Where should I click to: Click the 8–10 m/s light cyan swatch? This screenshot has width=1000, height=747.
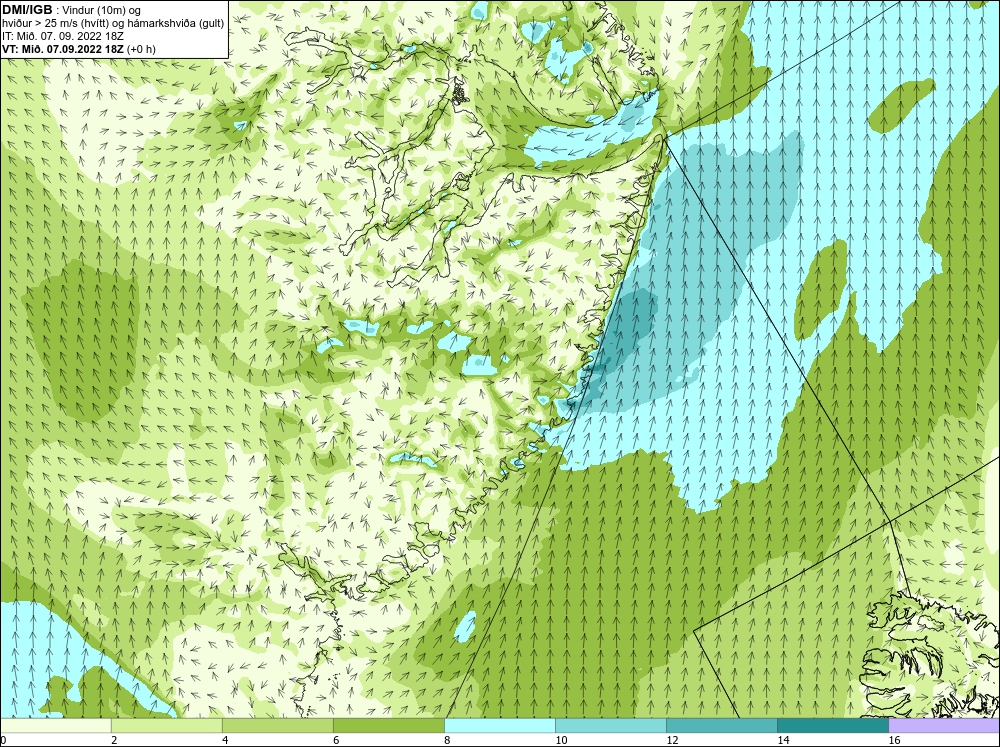pos(500,725)
